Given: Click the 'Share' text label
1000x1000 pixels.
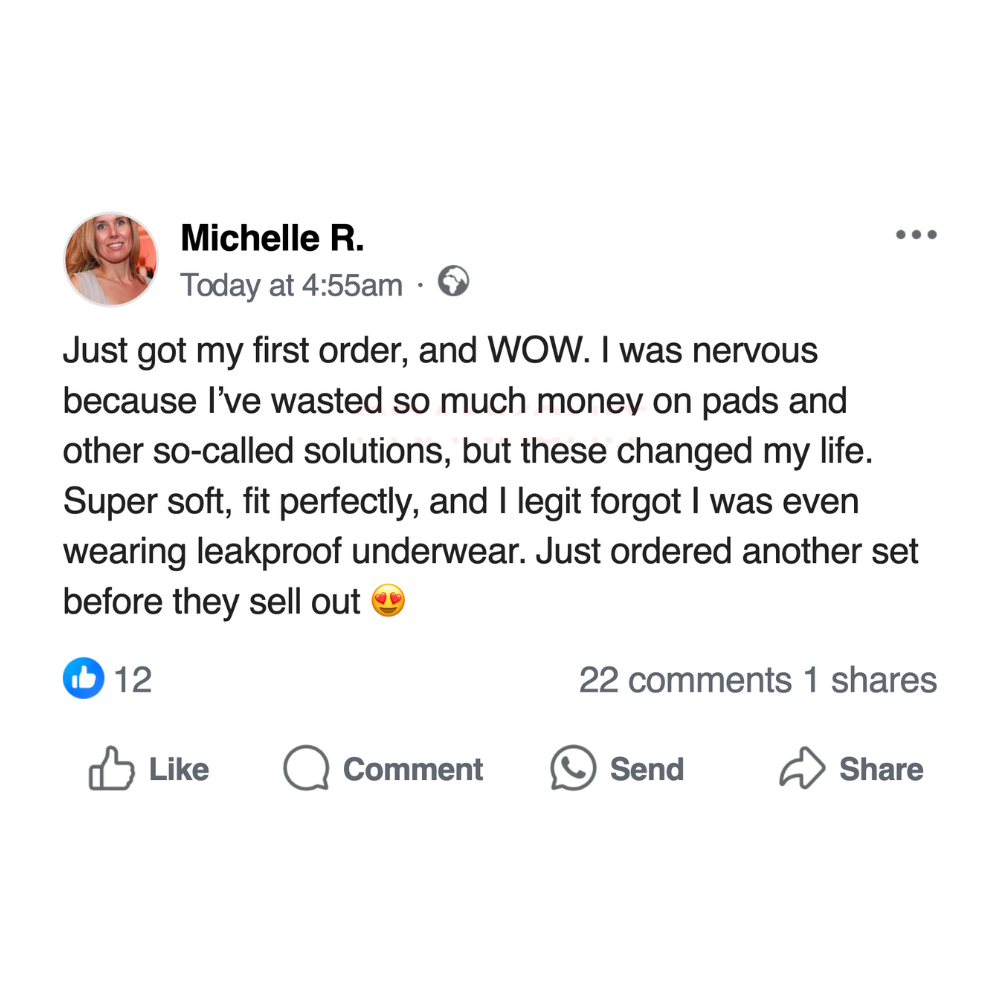Looking at the screenshot, I should [x=881, y=769].
